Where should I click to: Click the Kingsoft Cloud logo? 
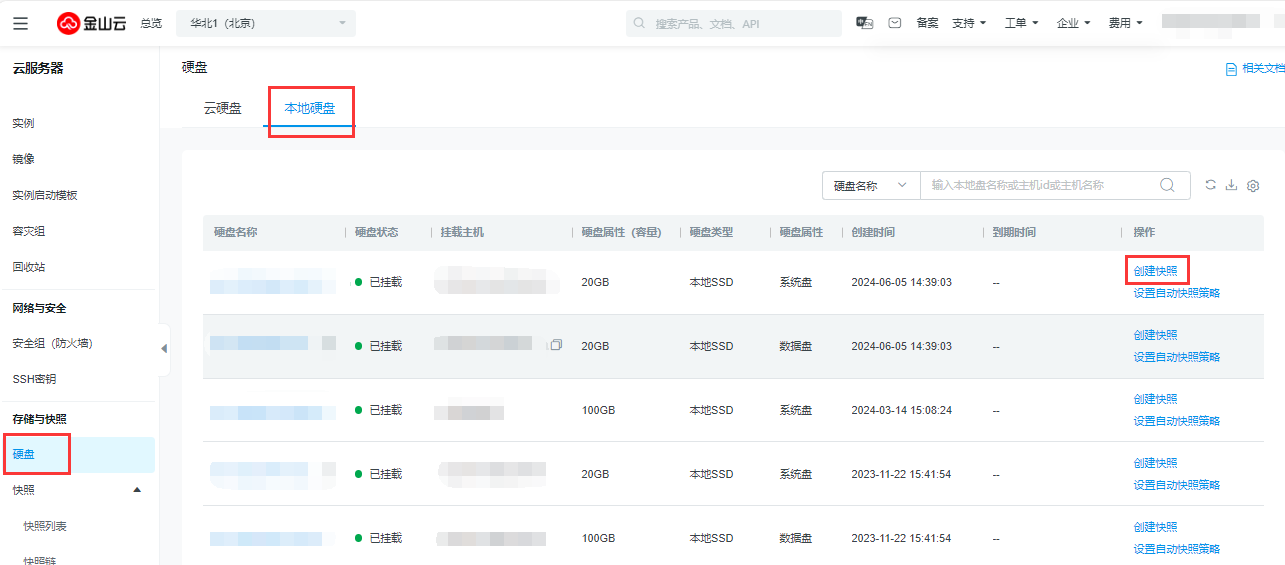tap(91, 23)
